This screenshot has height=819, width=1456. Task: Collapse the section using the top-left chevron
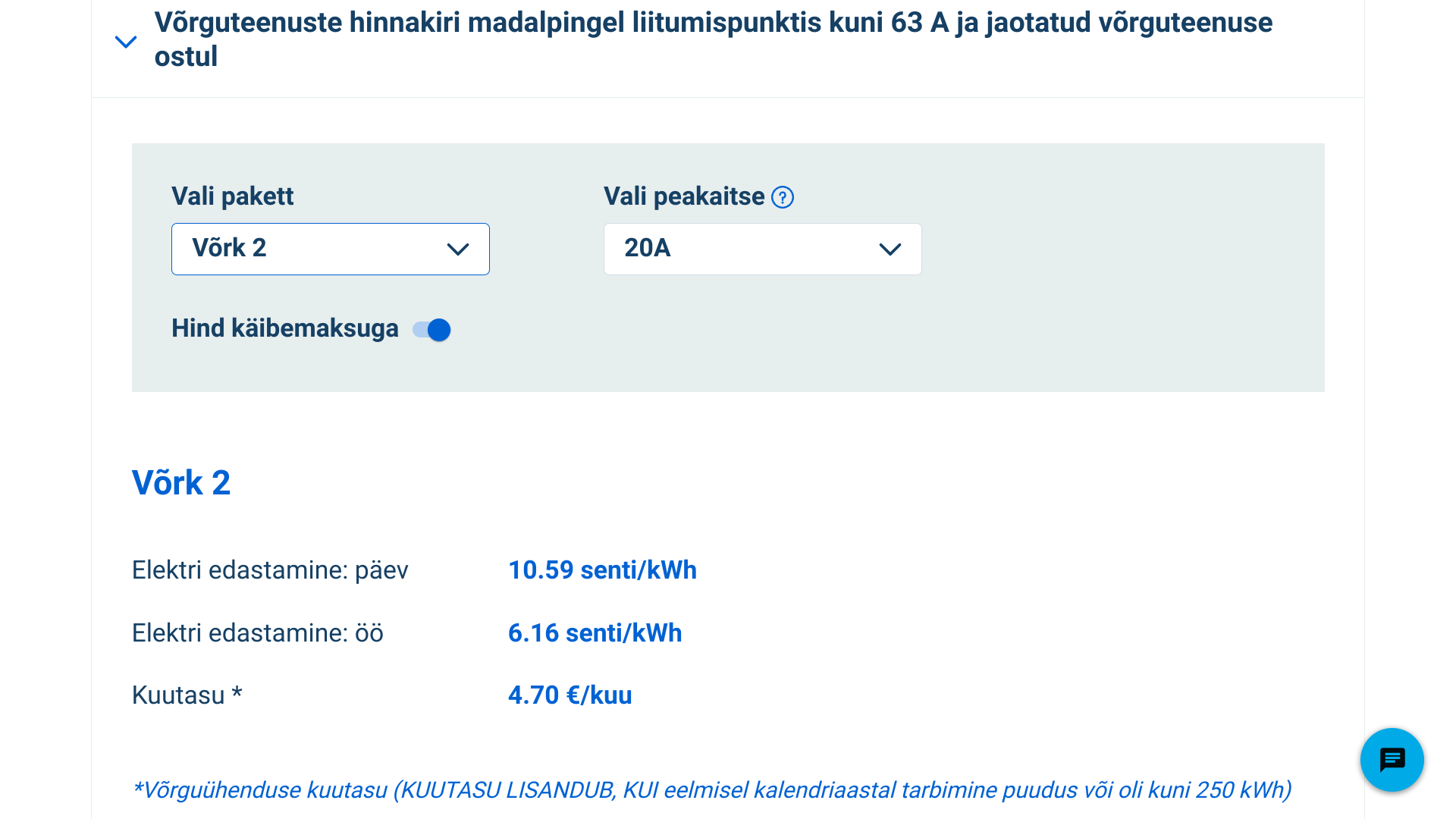pyautogui.click(x=126, y=42)
